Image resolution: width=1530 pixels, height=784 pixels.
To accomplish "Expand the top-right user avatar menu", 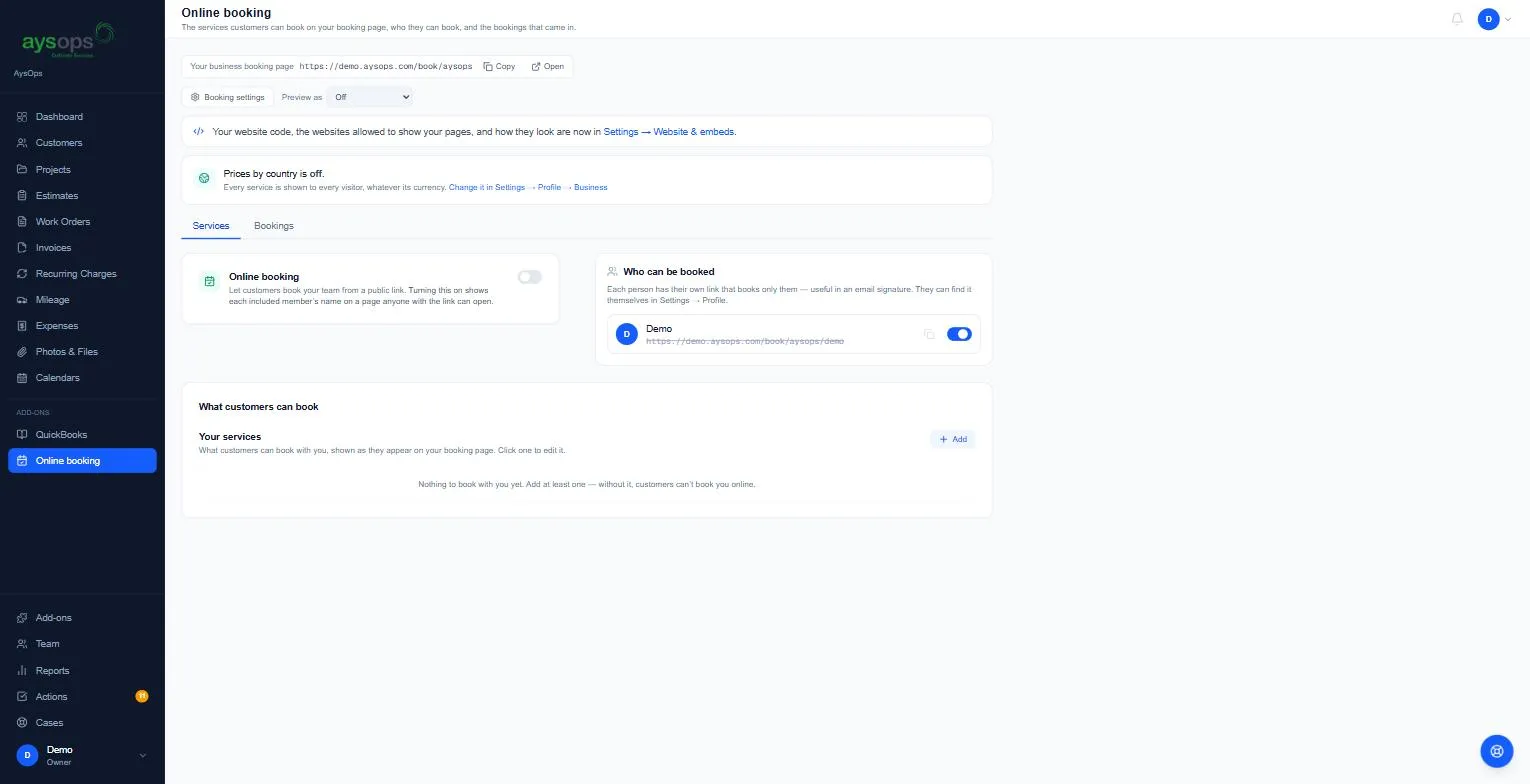I will [1494, 19].
